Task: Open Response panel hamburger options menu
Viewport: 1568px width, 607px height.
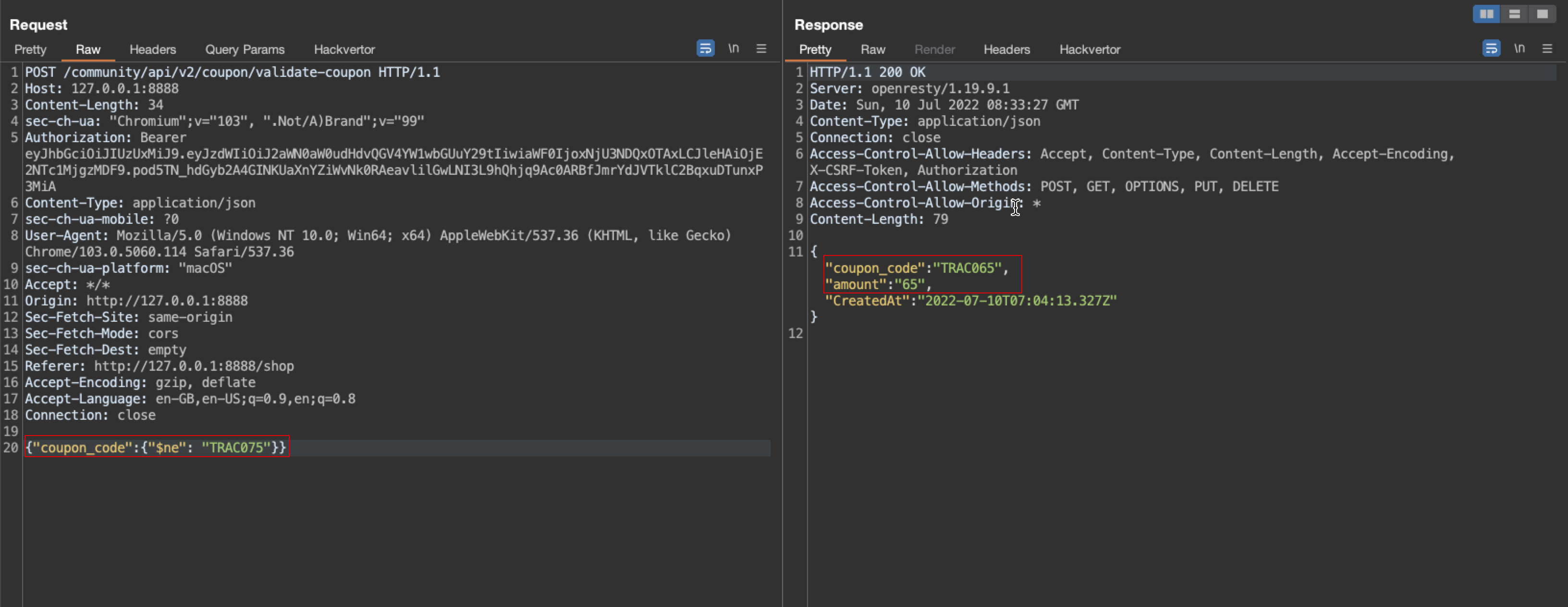Action: [1547, 48]
